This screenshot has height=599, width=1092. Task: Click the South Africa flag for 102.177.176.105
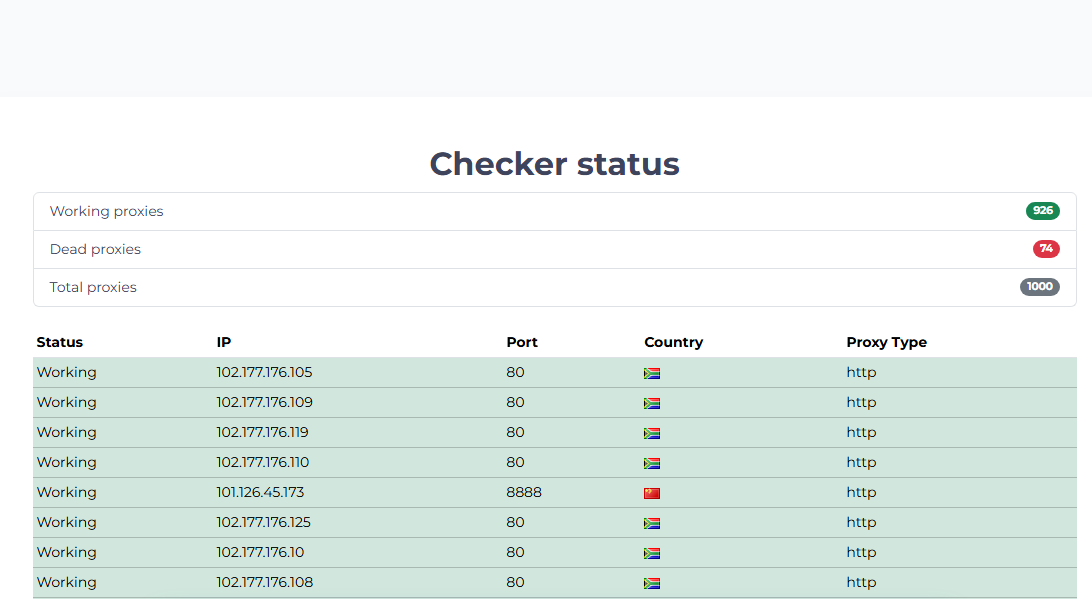tap(652, 373)
